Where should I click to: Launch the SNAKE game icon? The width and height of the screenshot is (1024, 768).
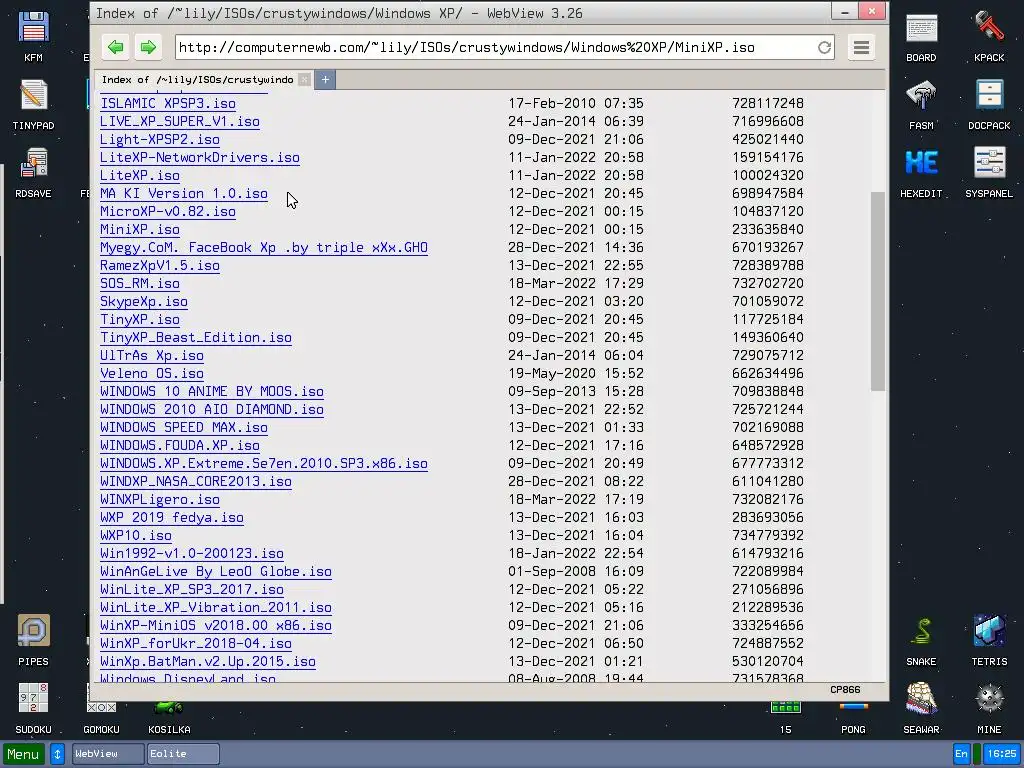(x=921, y=640)
